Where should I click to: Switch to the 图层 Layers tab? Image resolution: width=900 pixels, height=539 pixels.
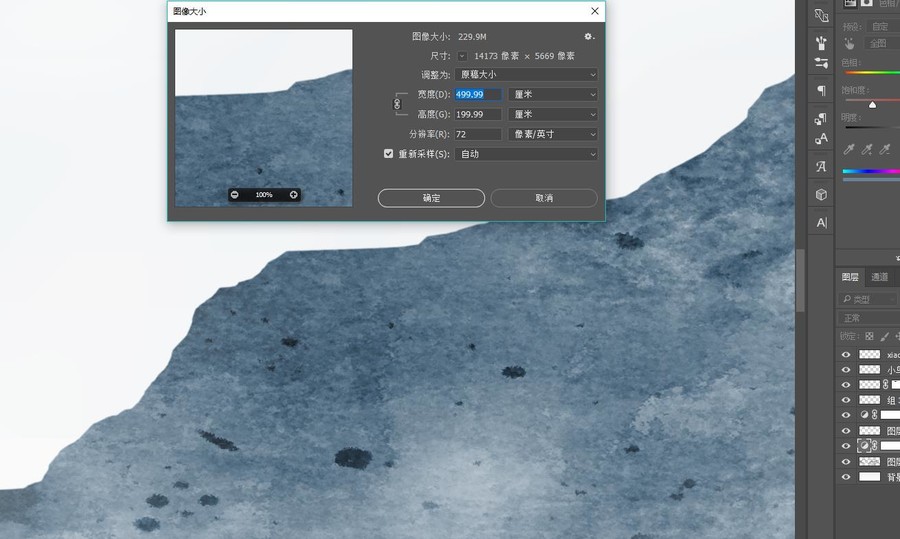point(850,277)
